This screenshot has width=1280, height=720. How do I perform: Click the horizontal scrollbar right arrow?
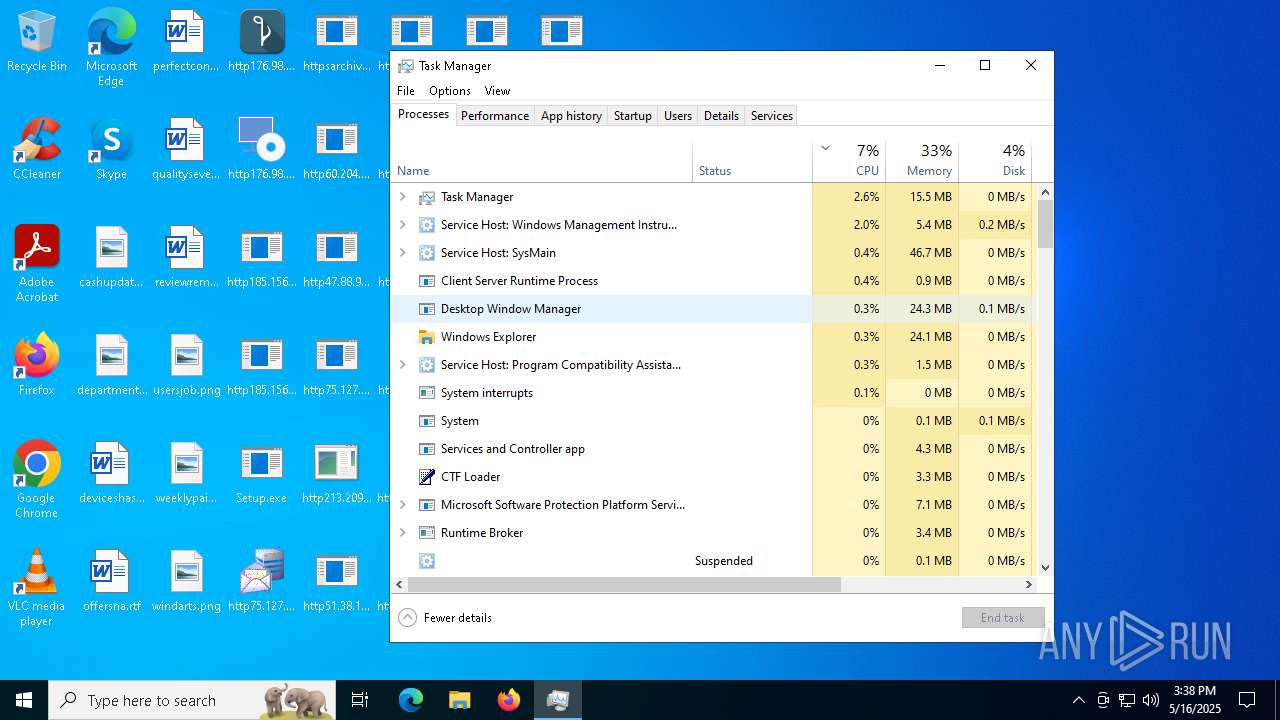click(1029, 584)
